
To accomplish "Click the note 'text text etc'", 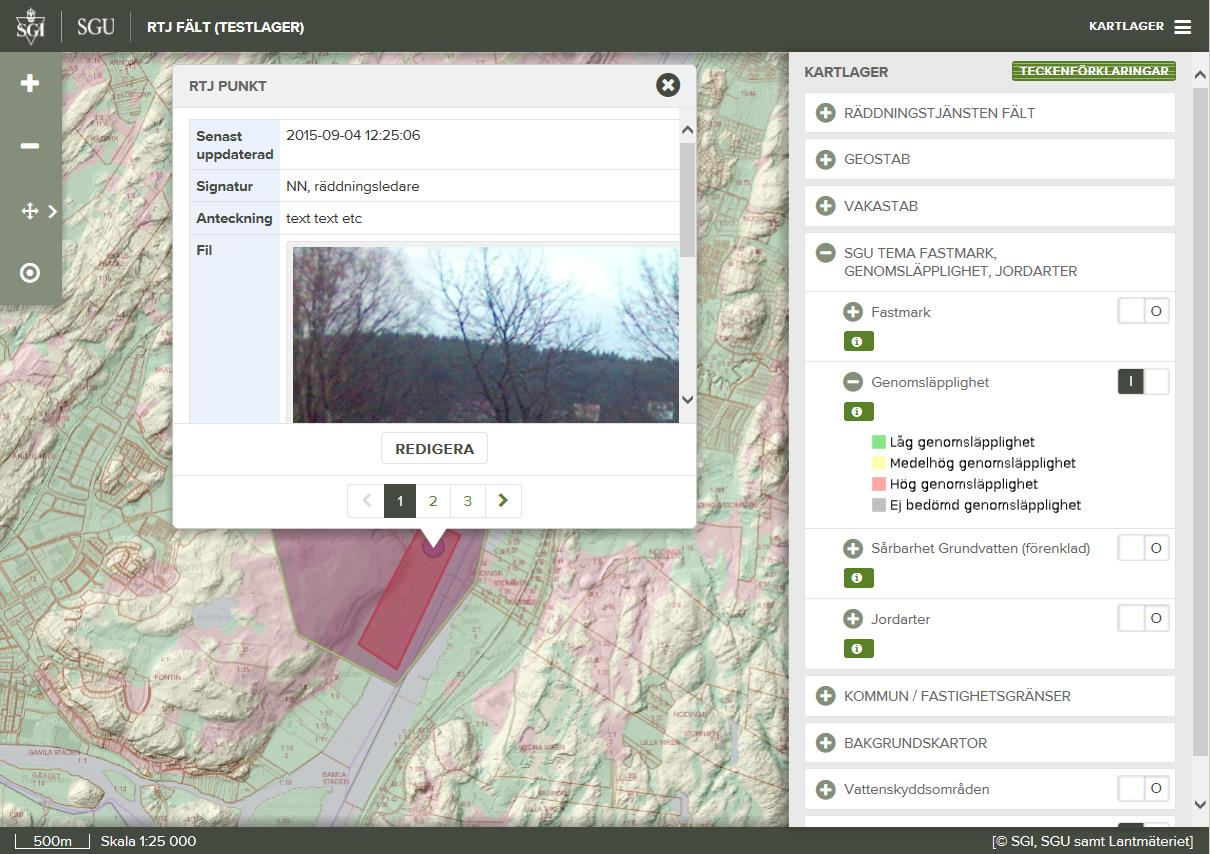I will click(x=324, y=218).
